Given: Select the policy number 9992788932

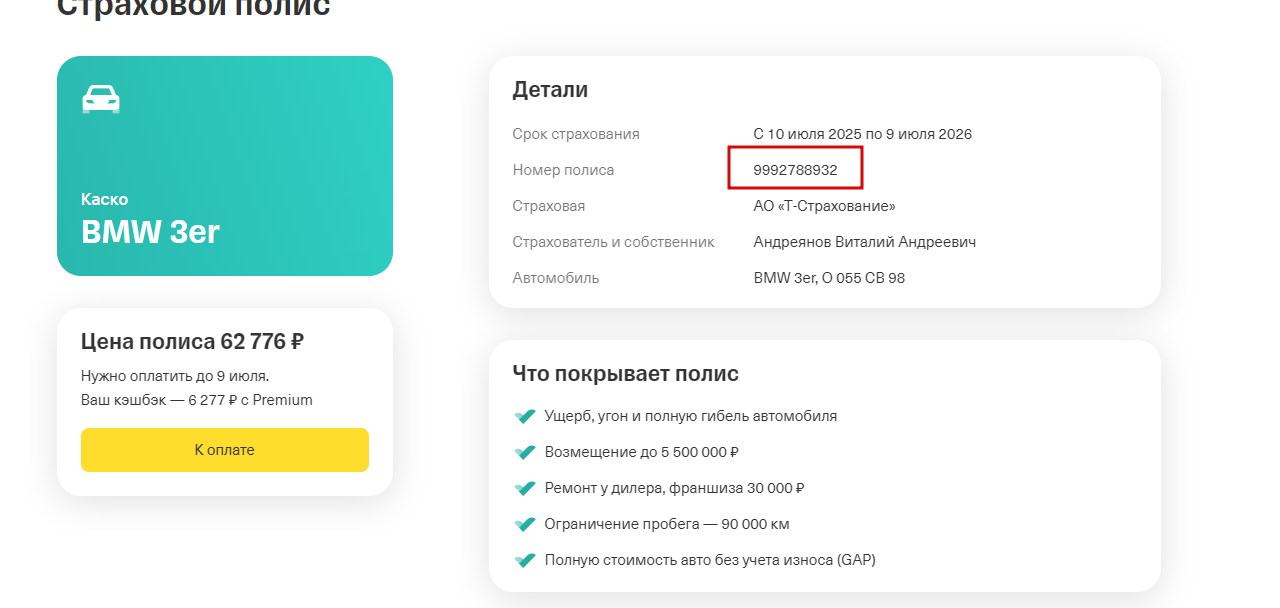Looking at the screenshot, I should (x=796, y=170).
